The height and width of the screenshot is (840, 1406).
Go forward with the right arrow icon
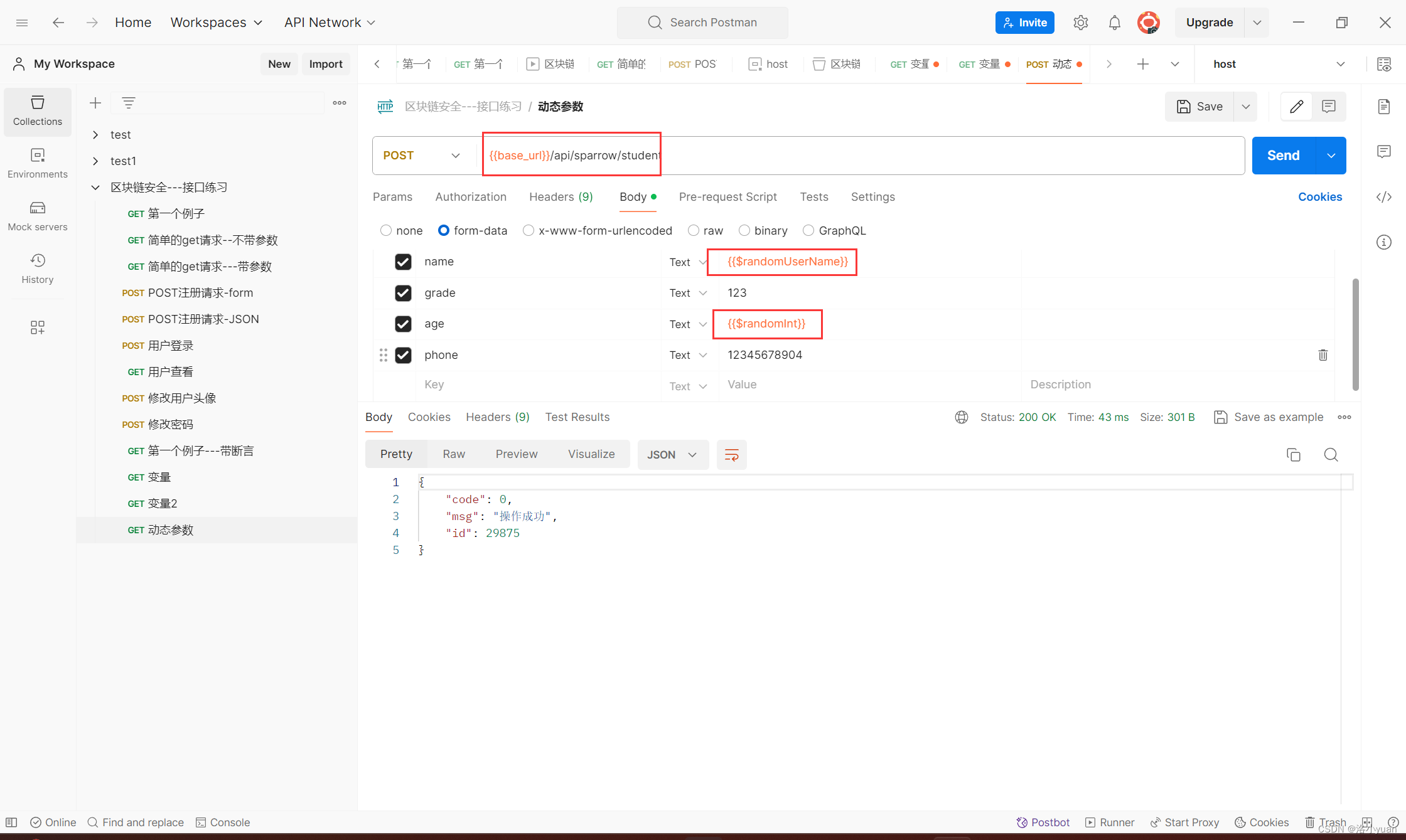tap(92, 23)
